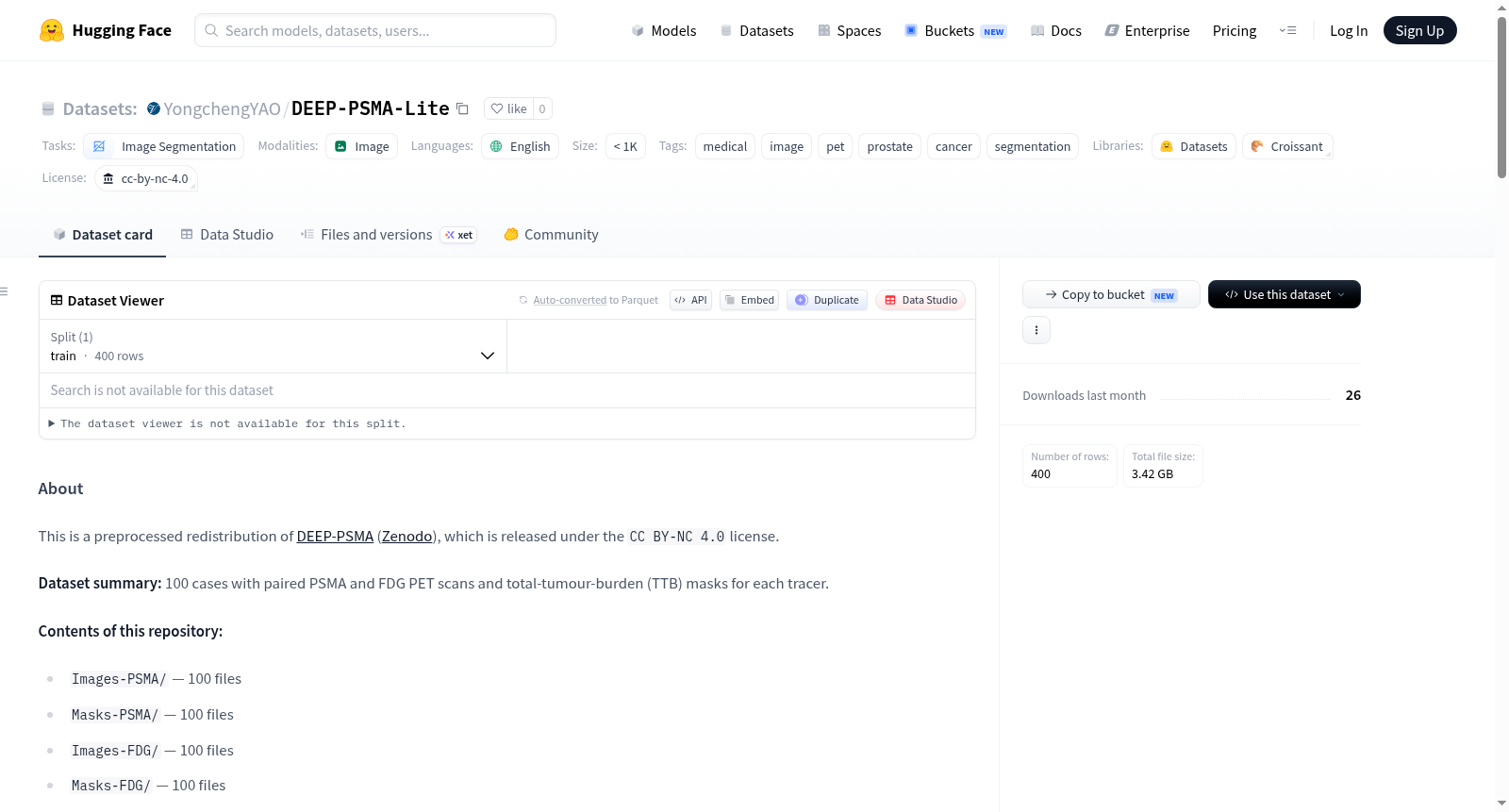Viewport: 1509px width, 812px height.
Task: Copy dataset name with the copy icon
Action: [x=462, y=108]
